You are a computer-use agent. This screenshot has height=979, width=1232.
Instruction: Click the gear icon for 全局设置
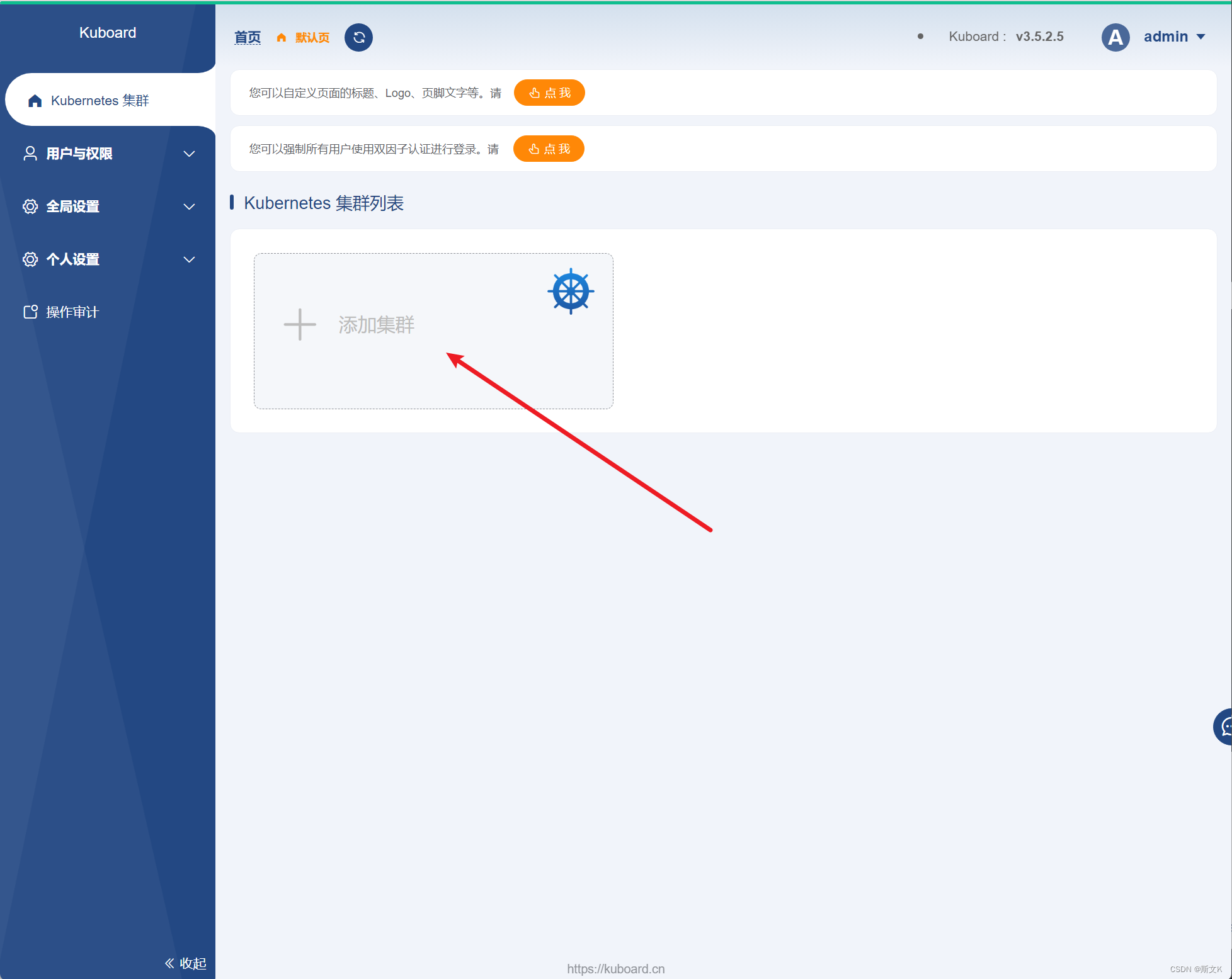[30, 207]
